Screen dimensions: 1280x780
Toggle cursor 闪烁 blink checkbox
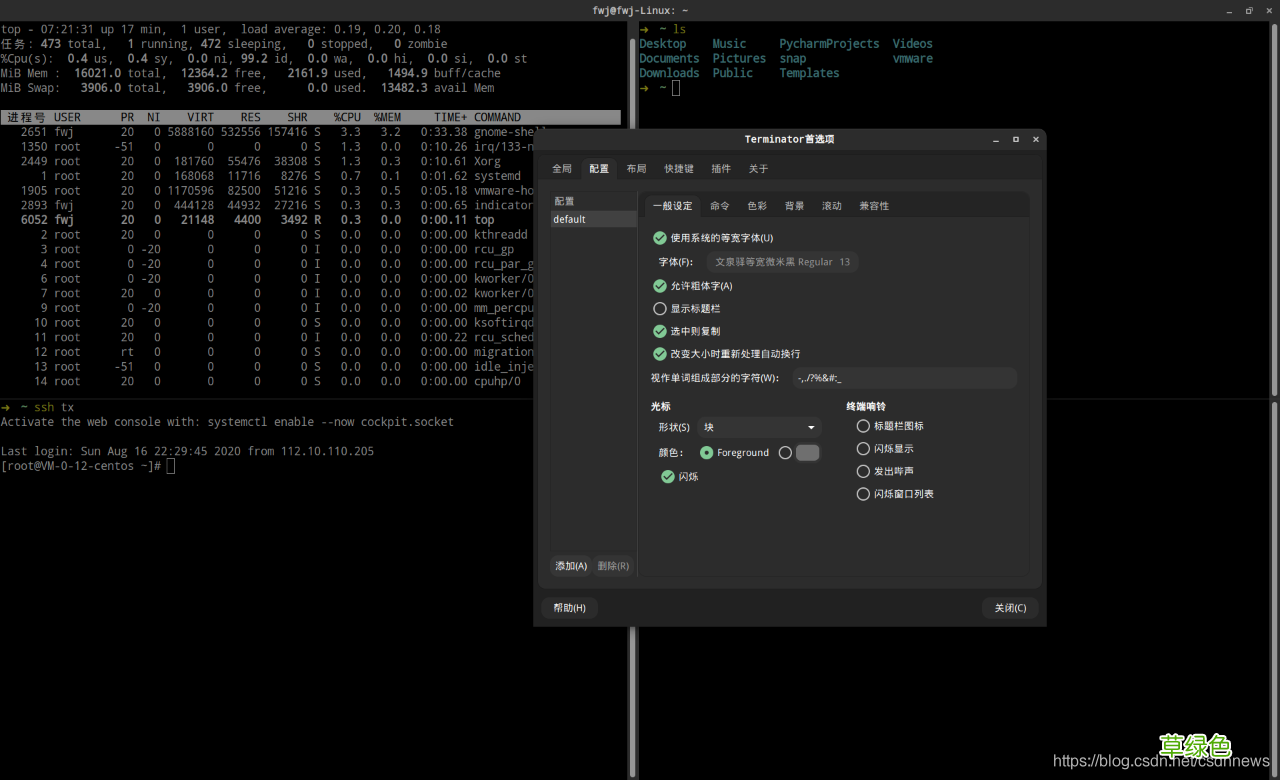click(x=668, y=477)
